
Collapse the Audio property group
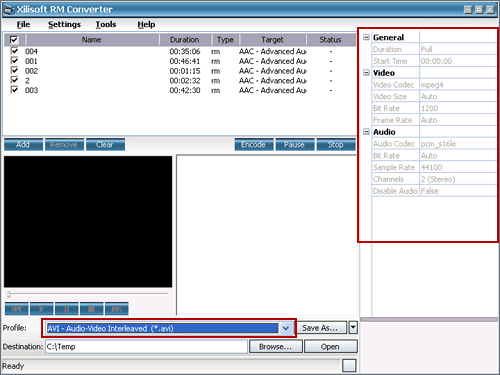(366, 132)
